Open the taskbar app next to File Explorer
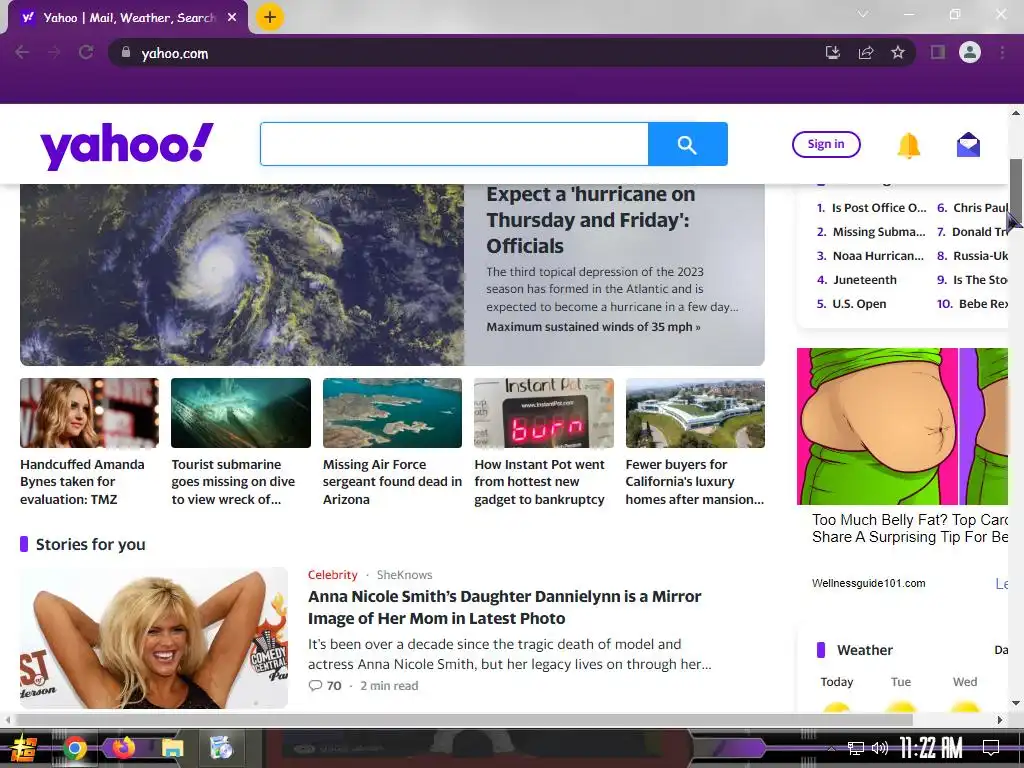The width and height of the screenshot is (1024, 768). point(221,748)
